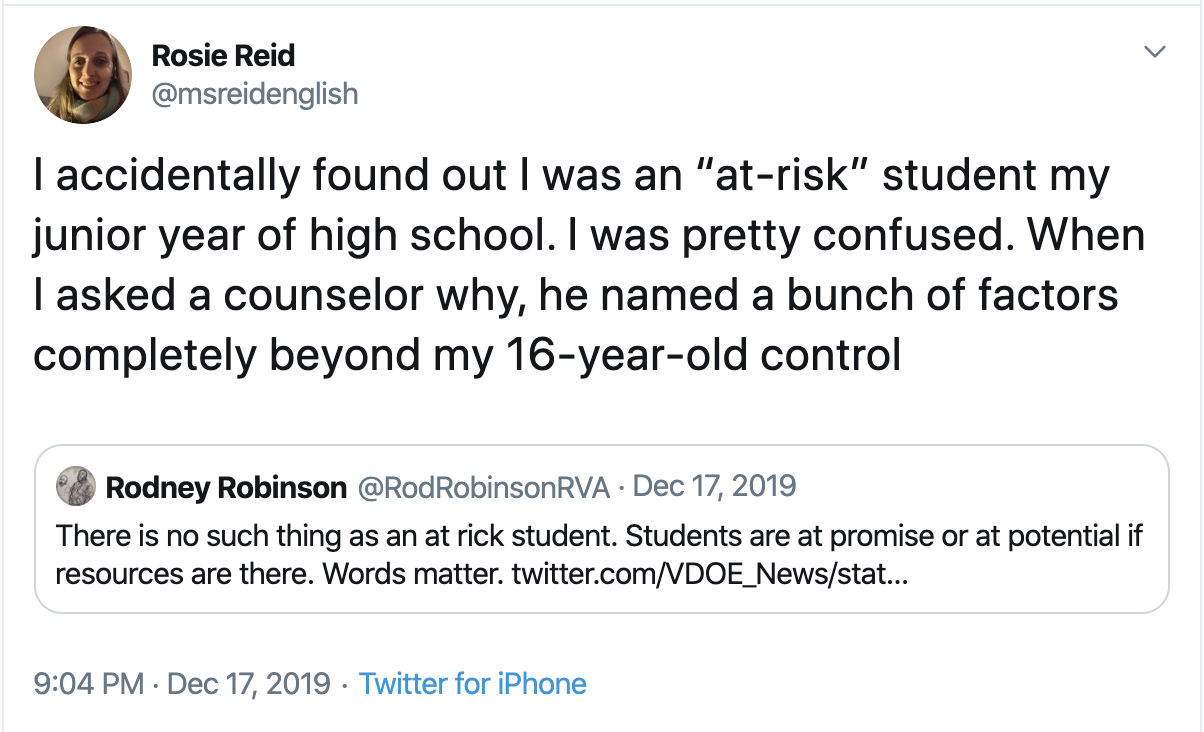Screen dimensions: 1204x732
Task: Click the quoted tweet's Dec 17, 2019 date
Action: (x=715, y=487)
